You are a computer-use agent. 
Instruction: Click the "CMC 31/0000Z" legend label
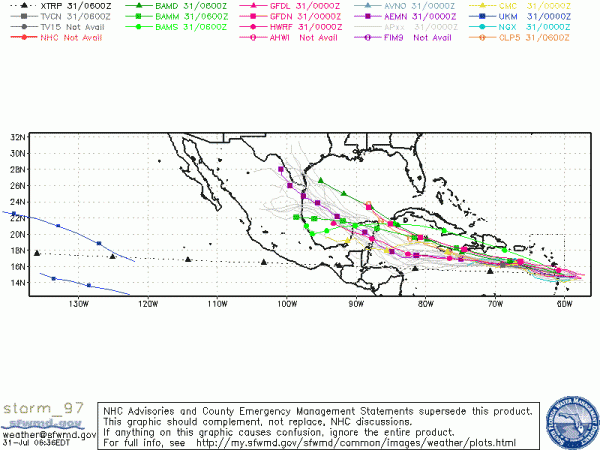tap(535, 6)
